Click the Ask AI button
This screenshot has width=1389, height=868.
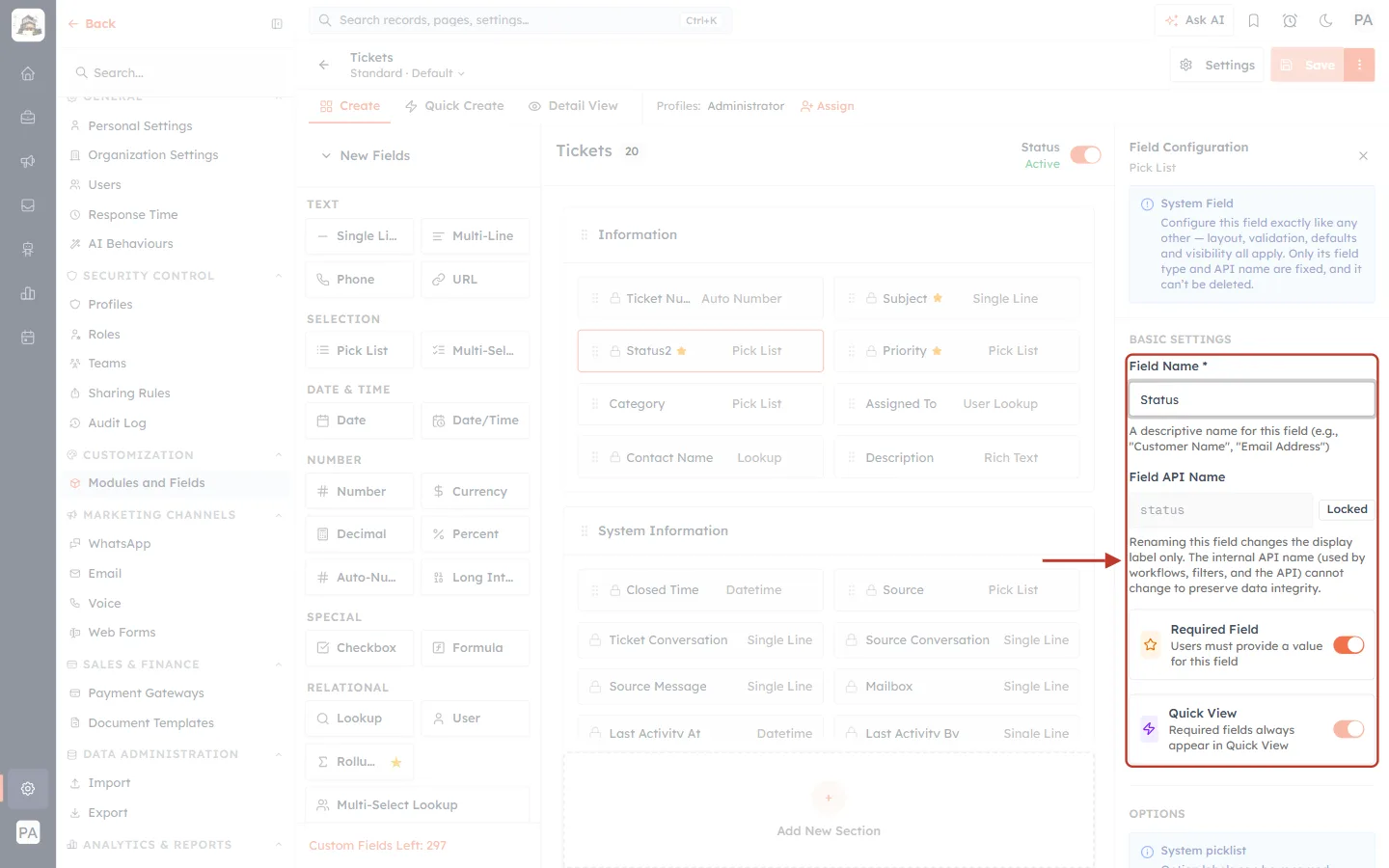1194,20
